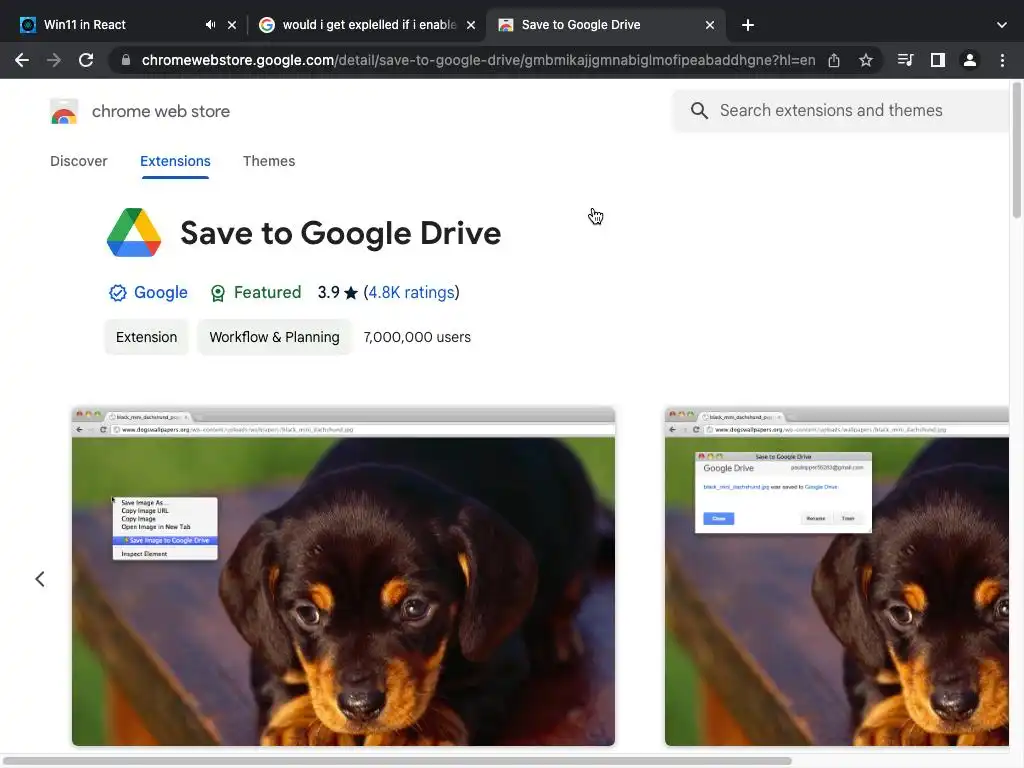Open the media control icon in toolbar
1024x768 pixels.
pos(905,60)
